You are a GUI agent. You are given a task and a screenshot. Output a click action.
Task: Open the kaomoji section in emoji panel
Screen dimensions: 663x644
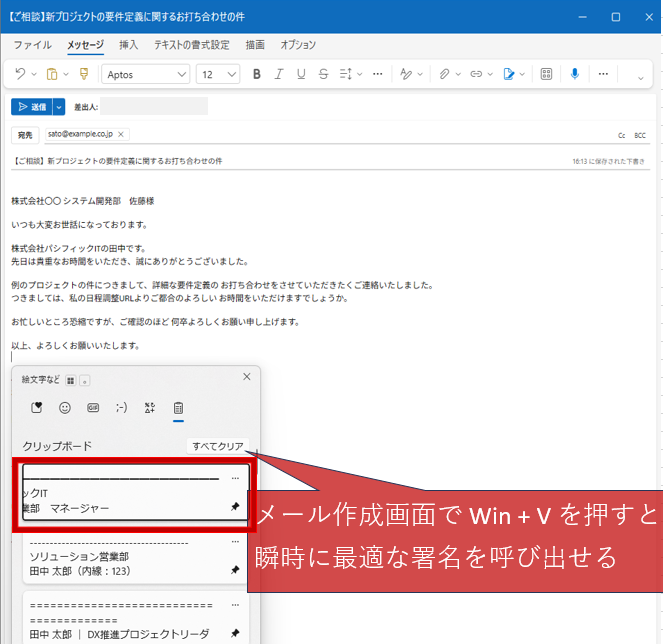(121, 408)
